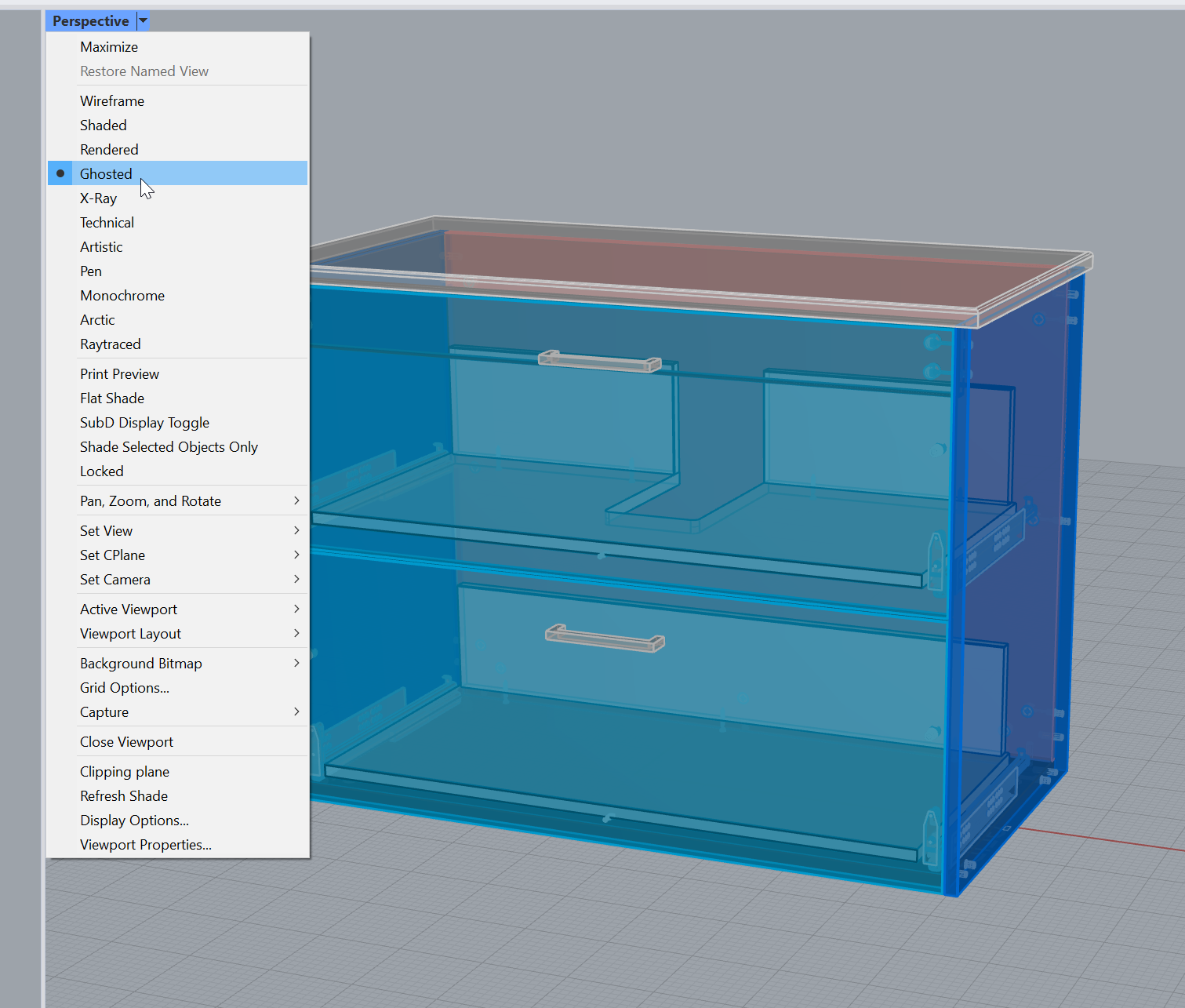The height and width of the screenshot is (1008, 1185).
Task: Choose Rendered display mode
Action: pos(109,150)
